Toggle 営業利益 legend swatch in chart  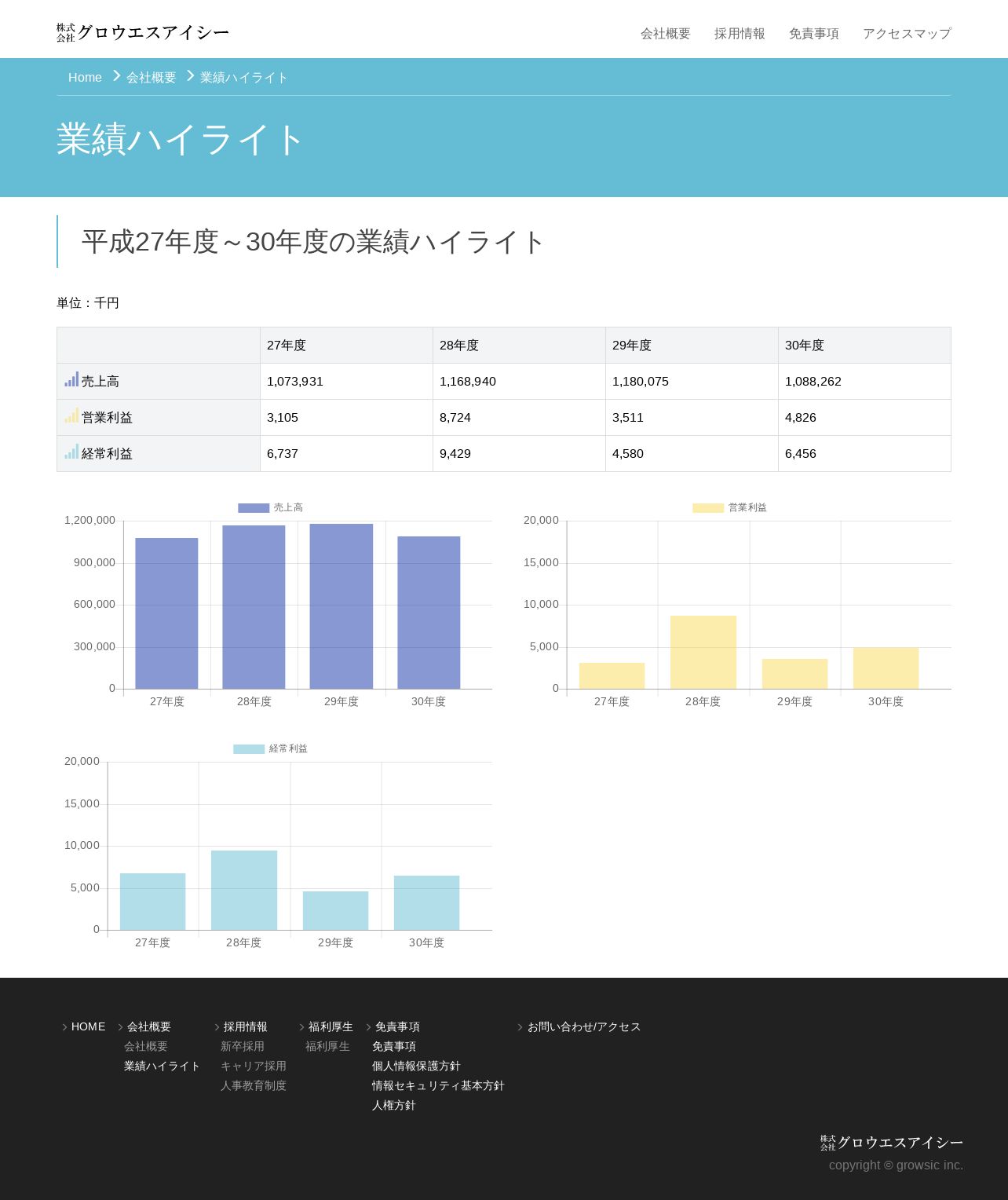[x=708, y=508]
